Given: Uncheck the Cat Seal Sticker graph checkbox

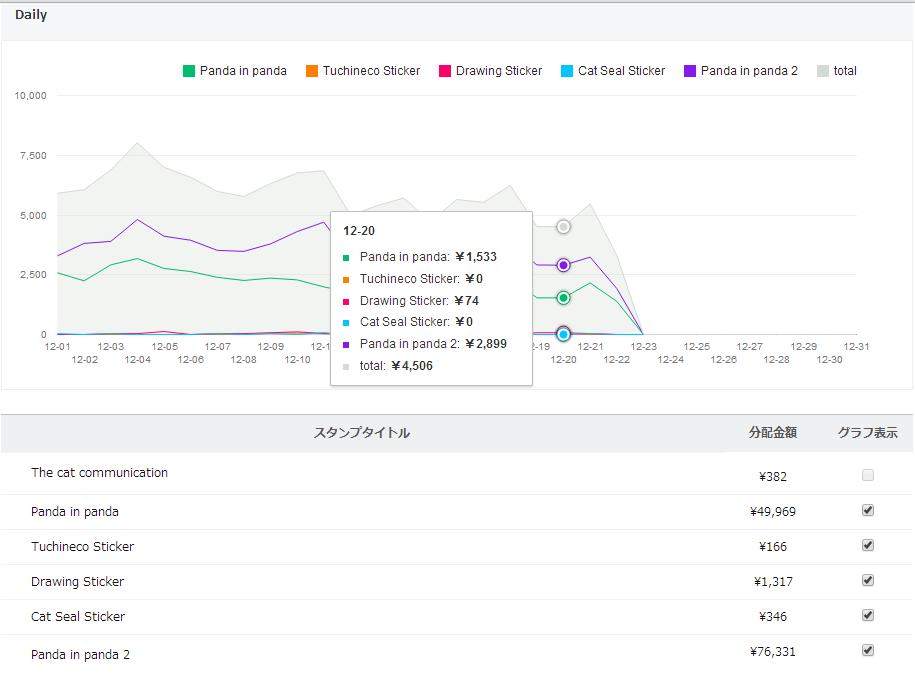Looking at the screenshot, I should [x=868, y=615].
